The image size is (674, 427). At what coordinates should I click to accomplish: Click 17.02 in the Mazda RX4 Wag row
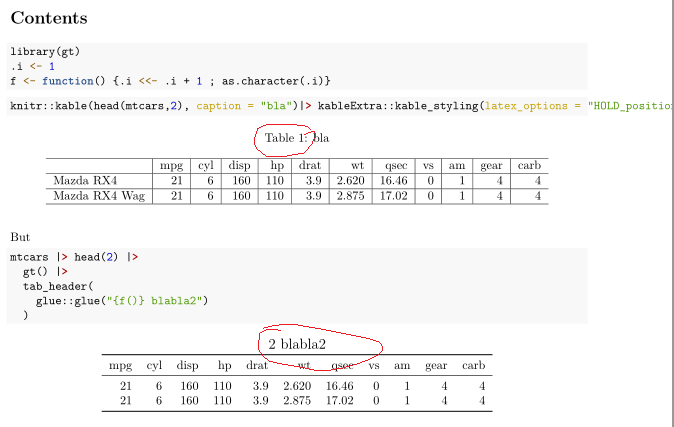(394, 196)
